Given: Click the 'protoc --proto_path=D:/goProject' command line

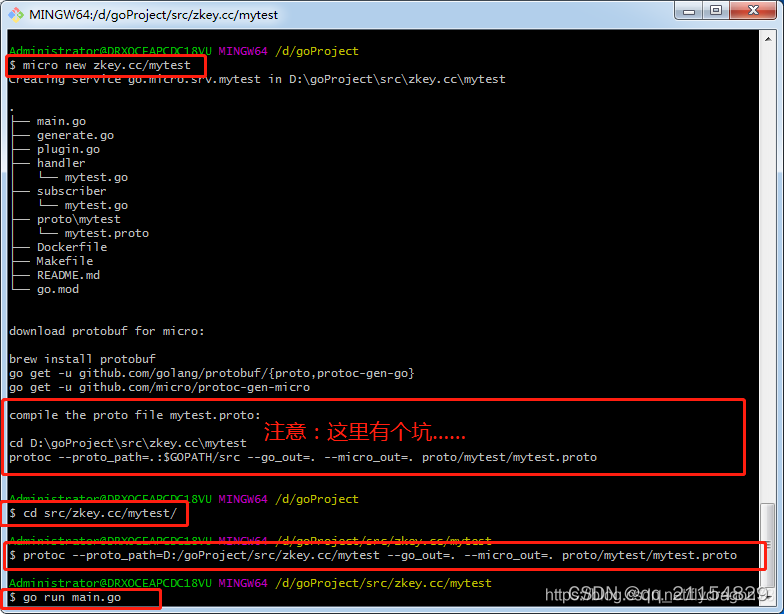Looking at the screenshot, I should click(372, 555).
